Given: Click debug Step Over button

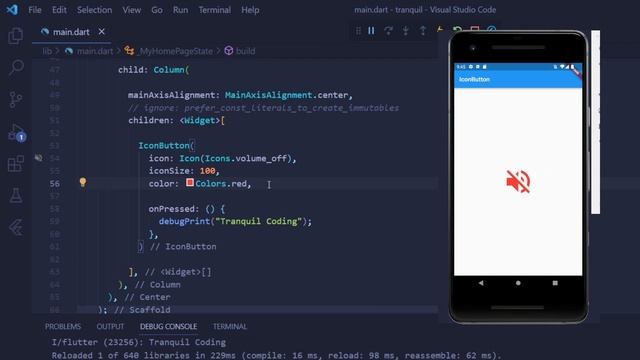Looking at the screenshot, I should pyautogui.click(x=388, y=31).
